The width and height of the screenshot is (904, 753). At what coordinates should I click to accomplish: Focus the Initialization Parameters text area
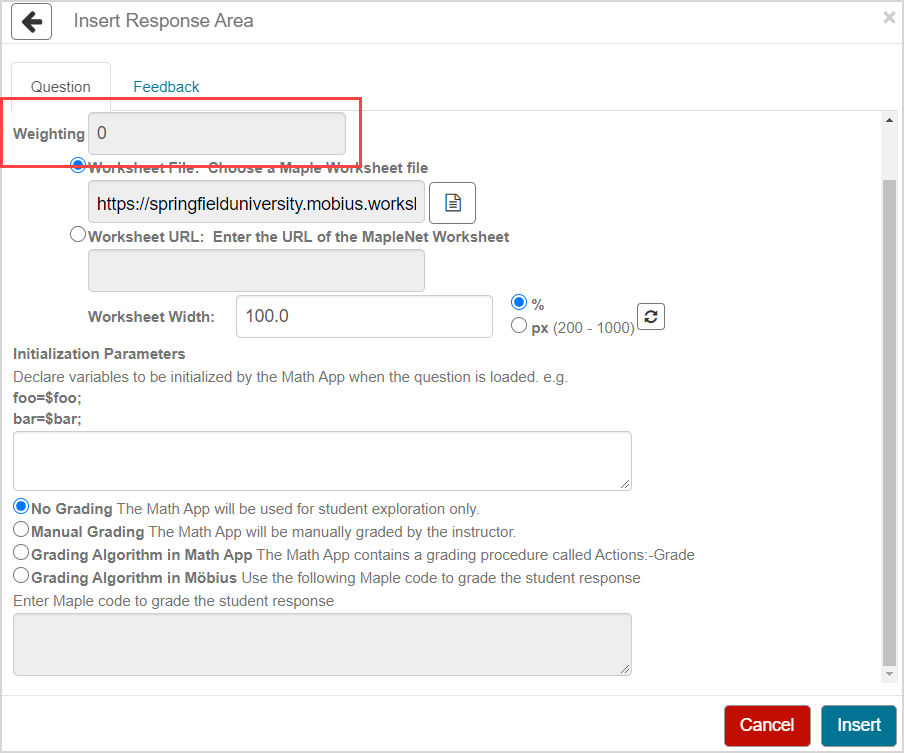322,461
